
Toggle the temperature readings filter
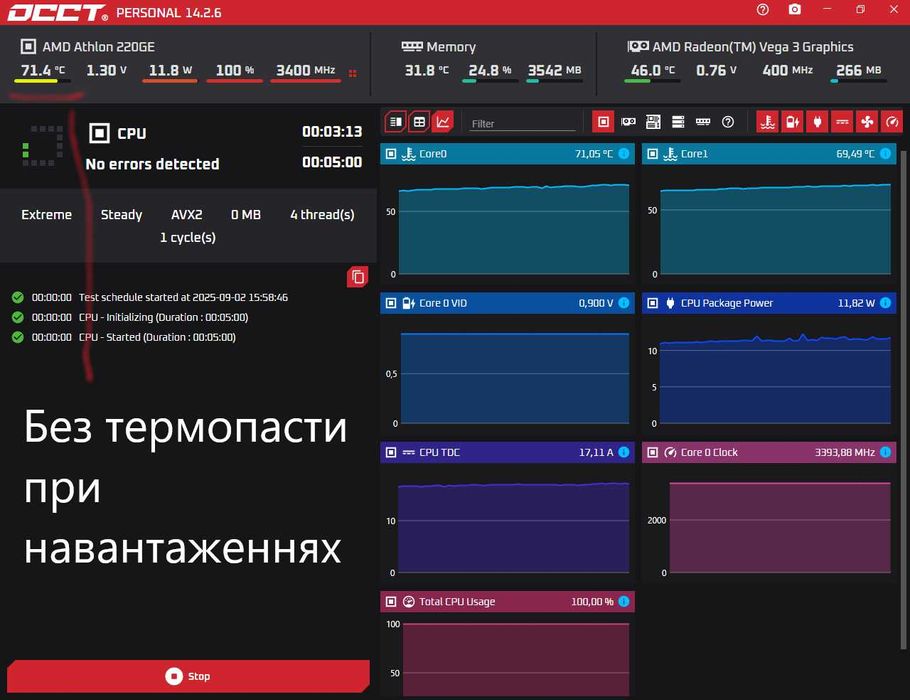point(767,122)
